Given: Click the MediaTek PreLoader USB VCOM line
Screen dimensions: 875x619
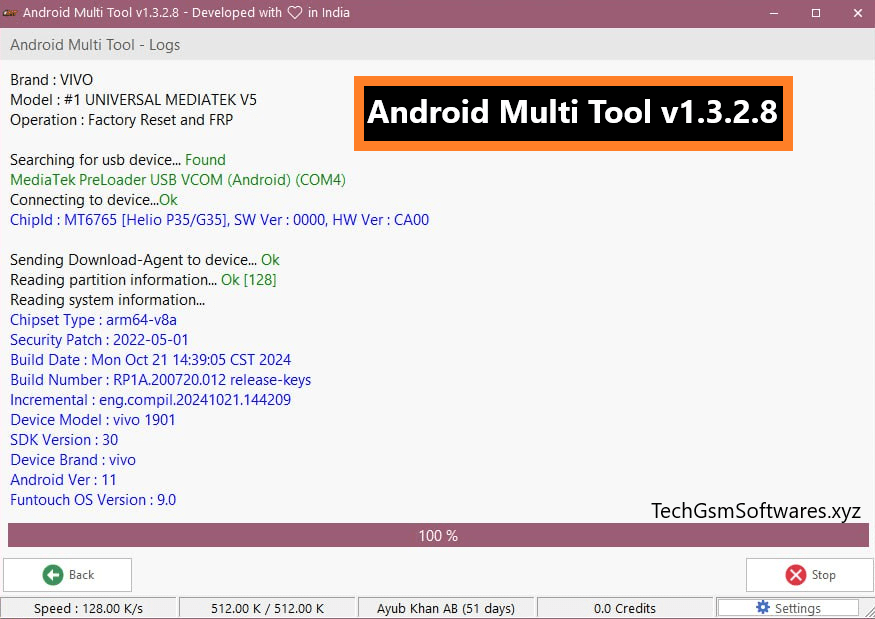Looking at the screenshot, I should [x=178, y=180].
